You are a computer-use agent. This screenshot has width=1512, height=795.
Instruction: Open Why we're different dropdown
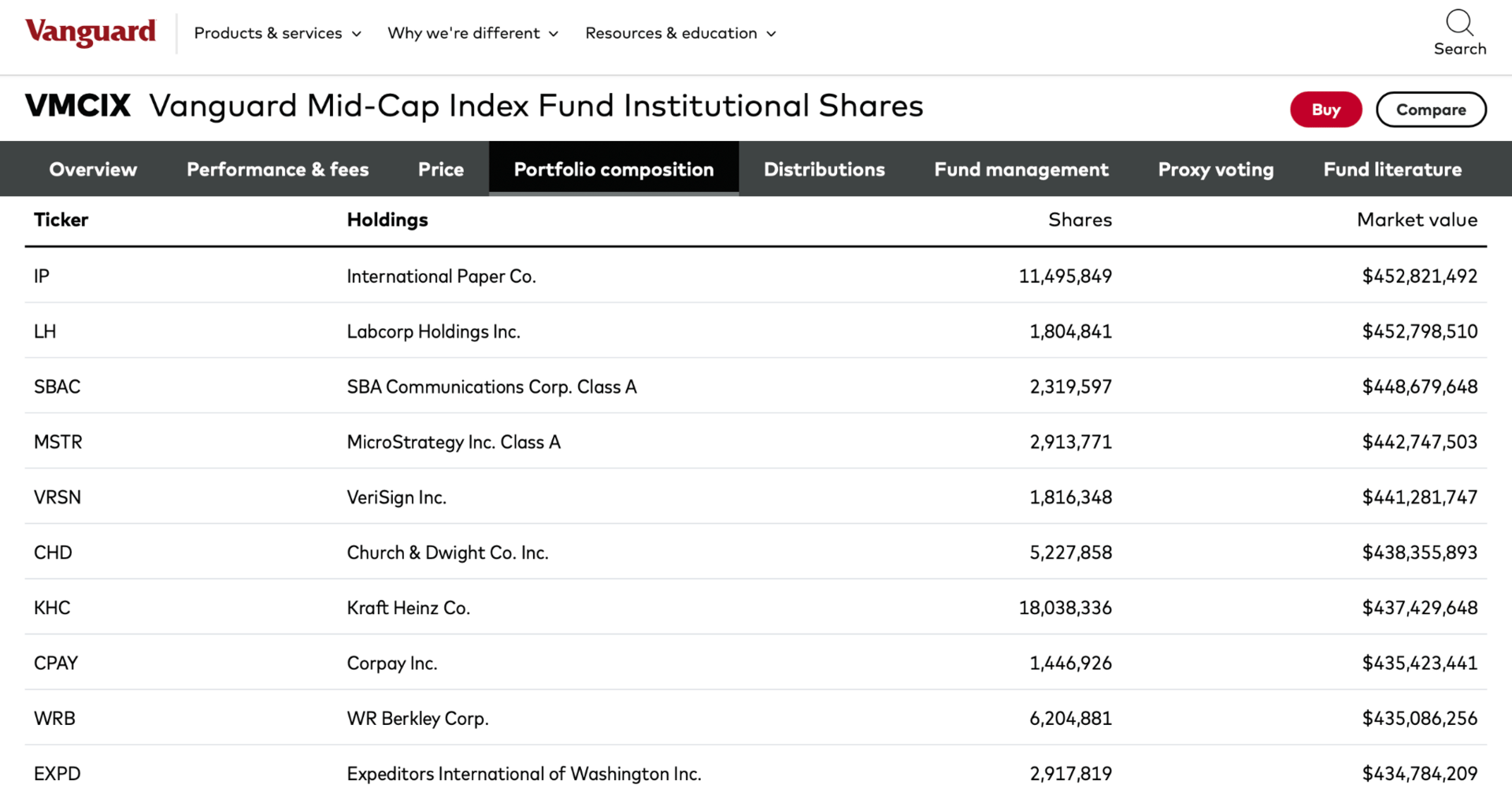[x=472, y=33]
